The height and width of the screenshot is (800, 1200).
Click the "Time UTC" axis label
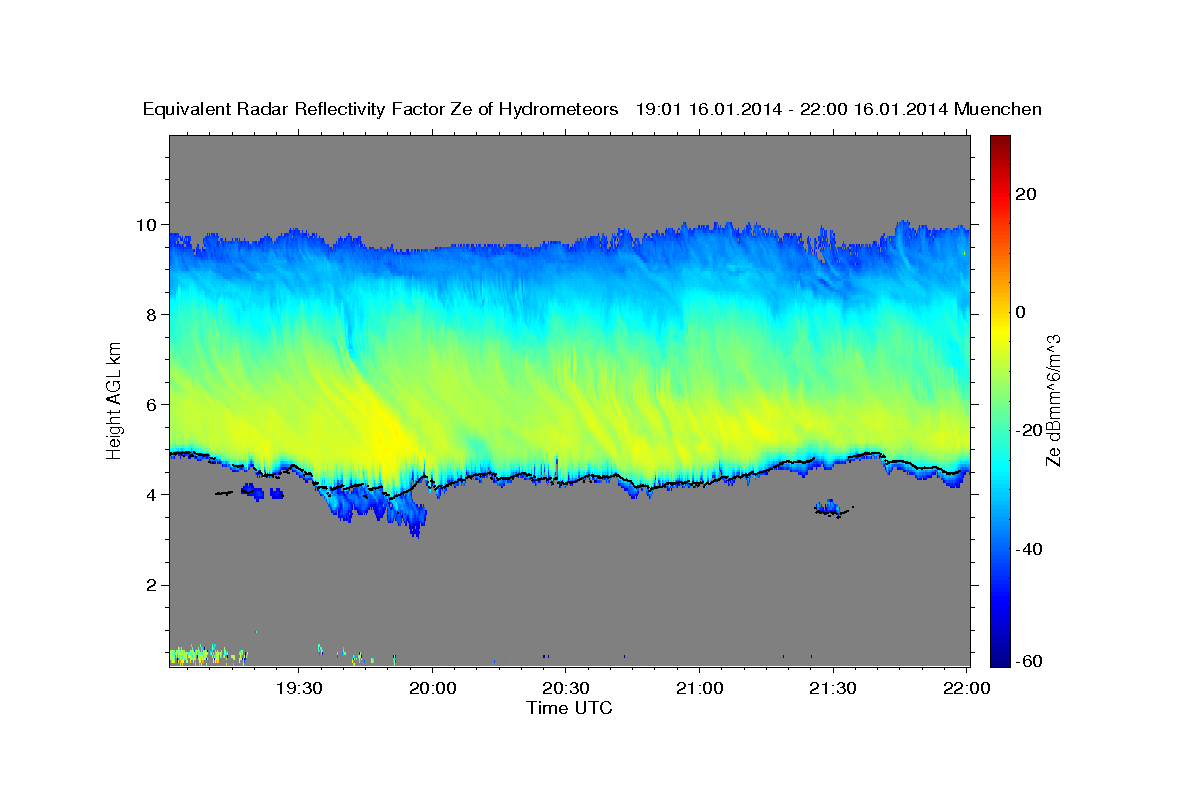pos(569,708)
